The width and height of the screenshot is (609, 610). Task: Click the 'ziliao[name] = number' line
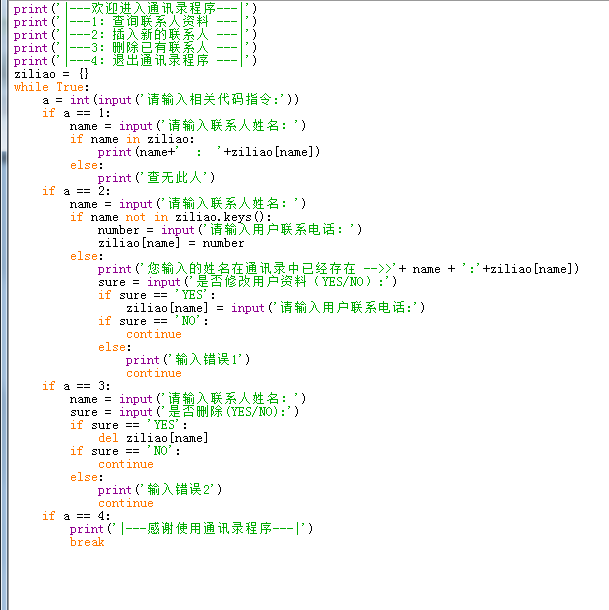pyautogui.click(x=170, y=243)
